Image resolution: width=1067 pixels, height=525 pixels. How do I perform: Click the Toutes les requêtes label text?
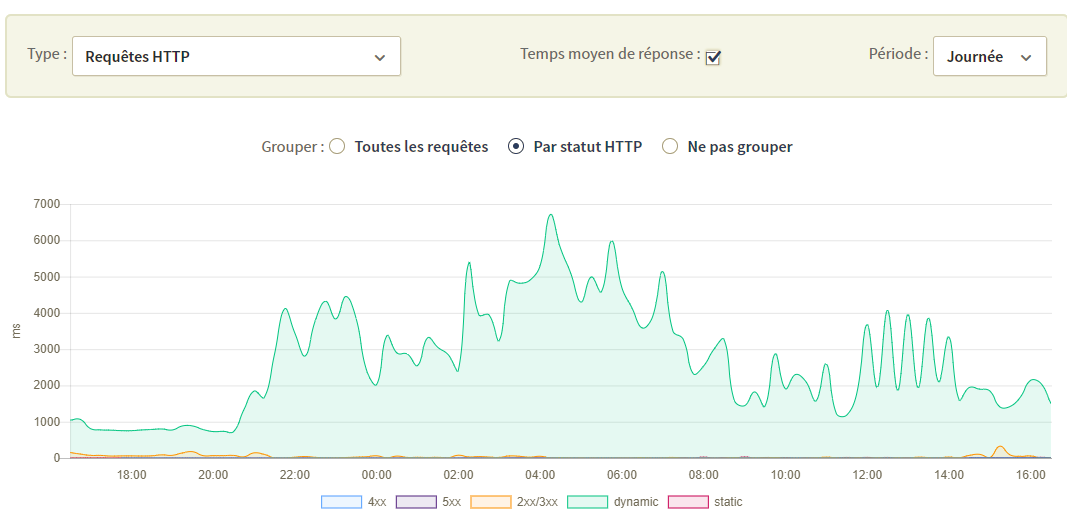click(x=421, y=147)
